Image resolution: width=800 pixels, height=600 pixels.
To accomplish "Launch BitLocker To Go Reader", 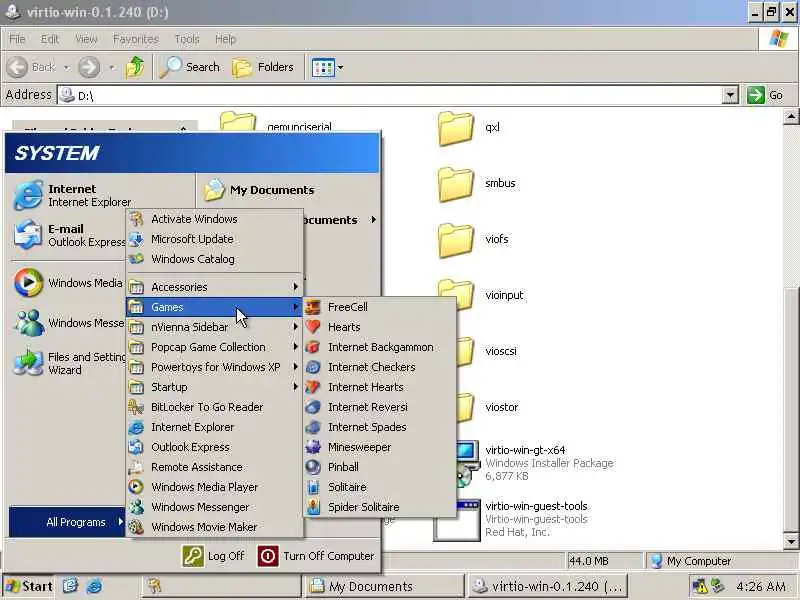I will [214, 407].
